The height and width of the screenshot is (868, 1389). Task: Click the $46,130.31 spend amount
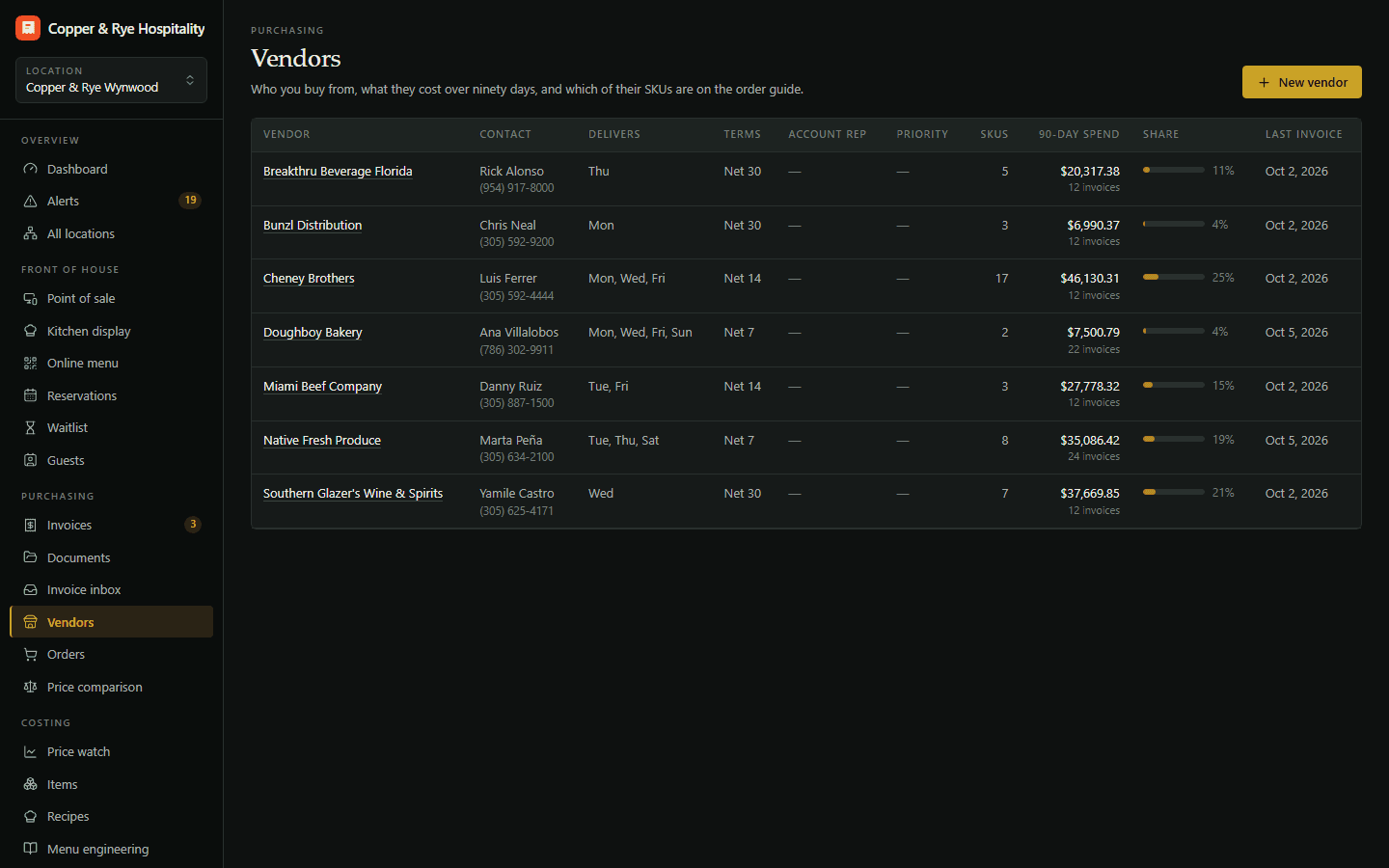click(x=1090, y=278)
